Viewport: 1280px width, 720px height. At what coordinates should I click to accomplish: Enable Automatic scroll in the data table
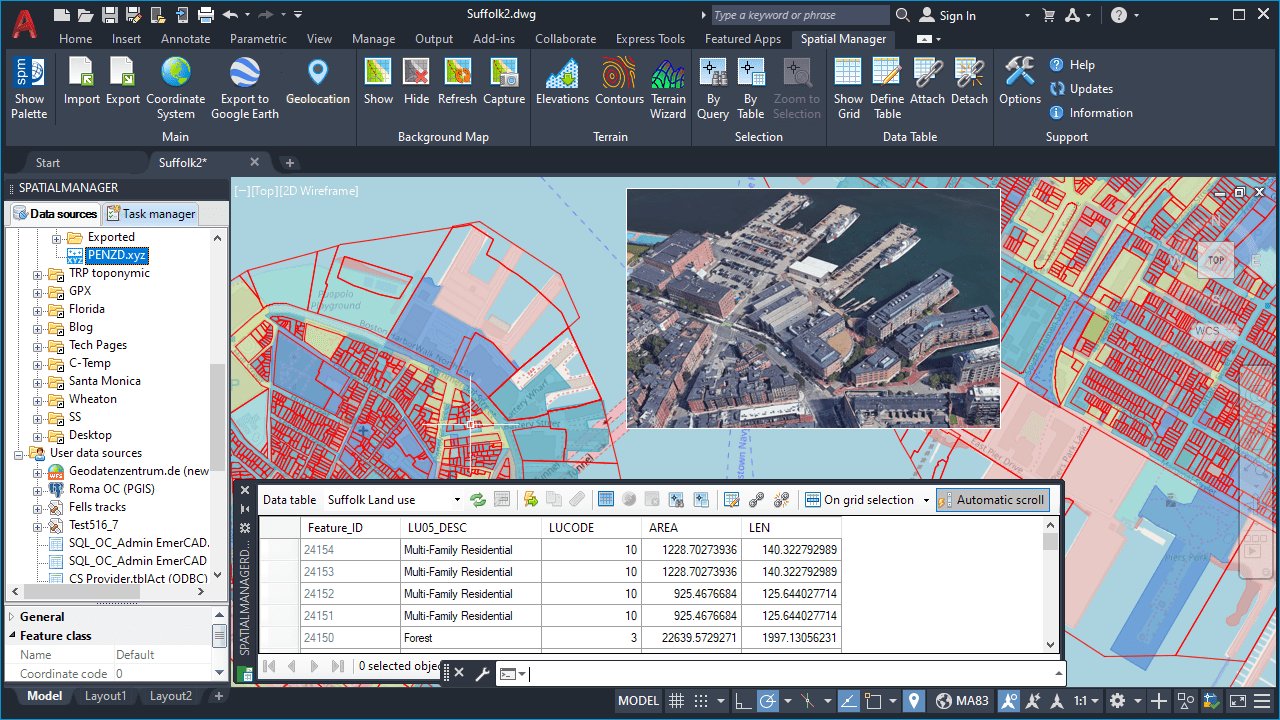(x=993, y=499)
